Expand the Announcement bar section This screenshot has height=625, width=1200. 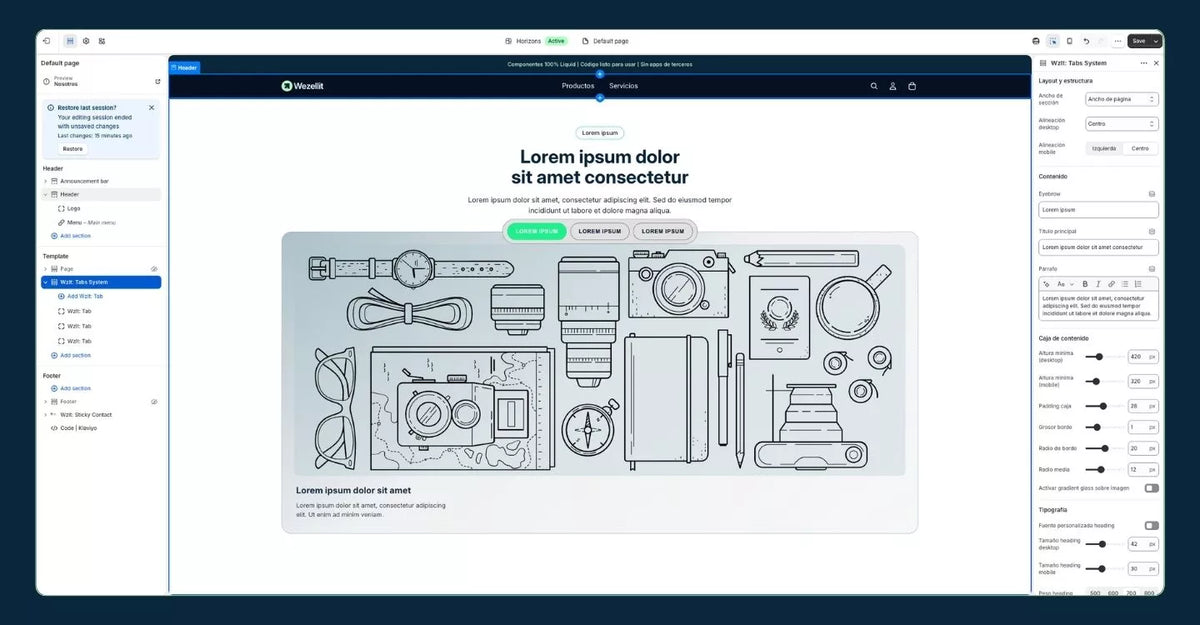[45, 181]
